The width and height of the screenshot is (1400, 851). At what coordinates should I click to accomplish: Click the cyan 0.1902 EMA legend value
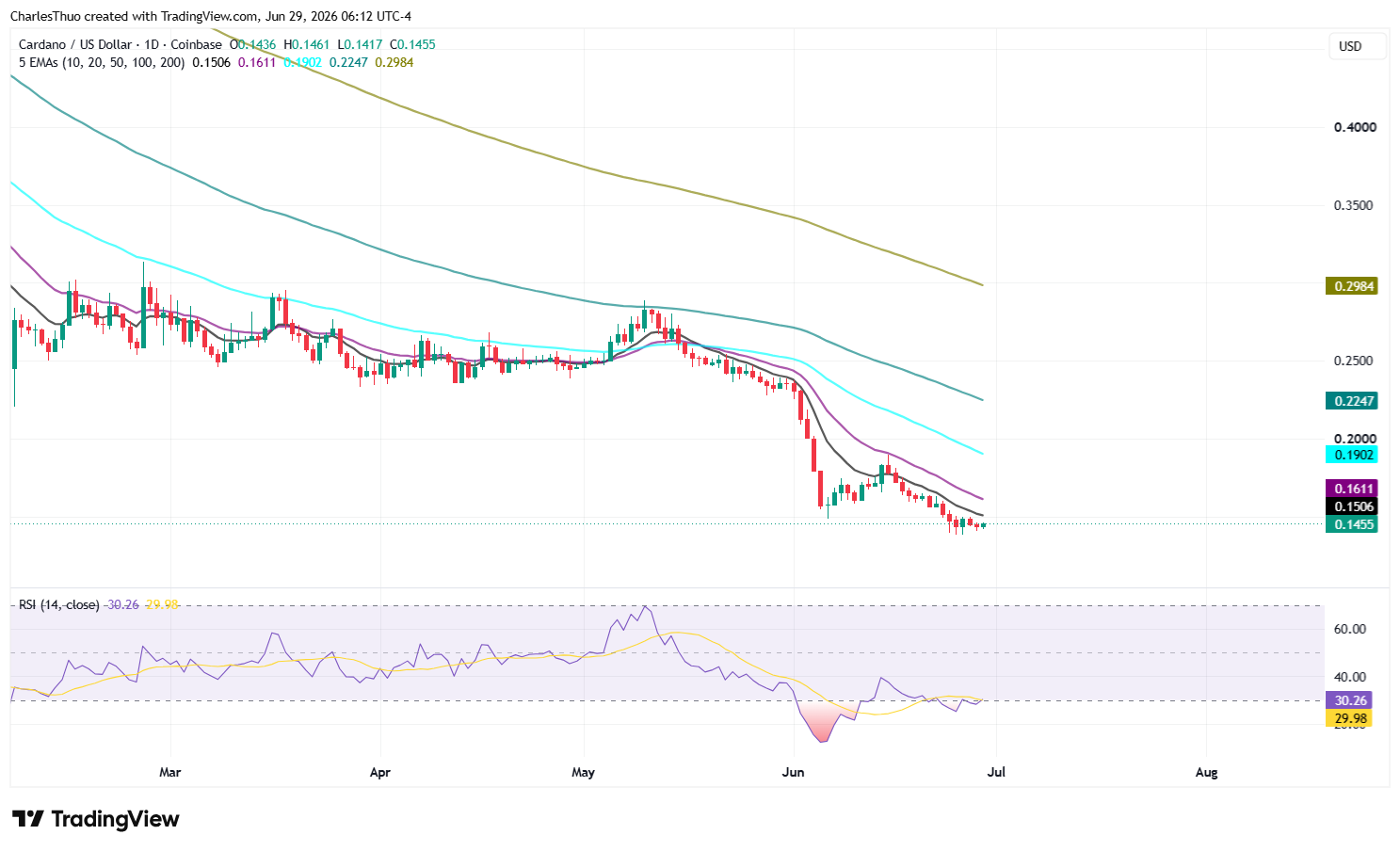tap(303, 62)
